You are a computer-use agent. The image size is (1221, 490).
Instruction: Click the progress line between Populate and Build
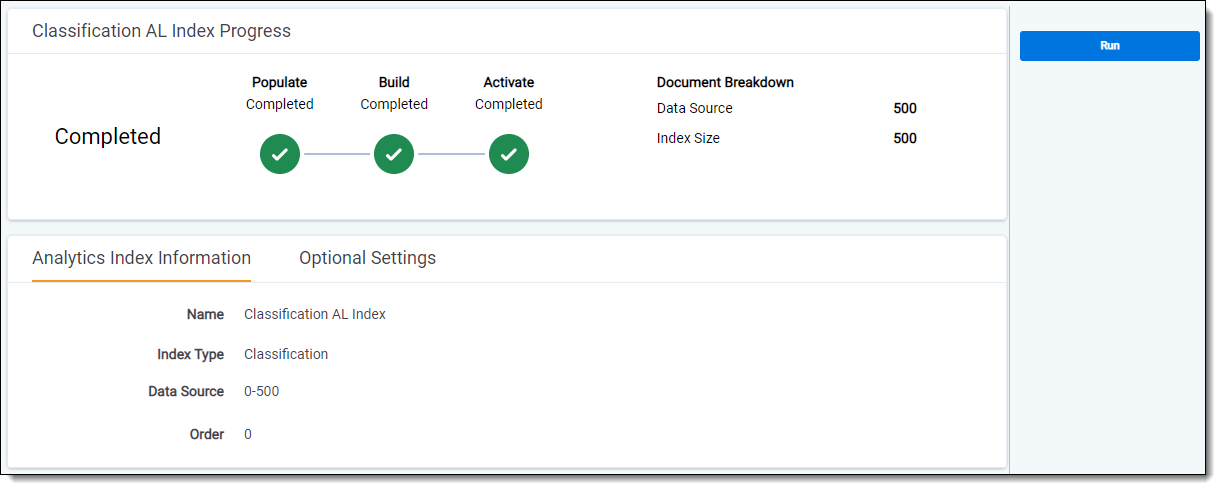click(337, 154)
